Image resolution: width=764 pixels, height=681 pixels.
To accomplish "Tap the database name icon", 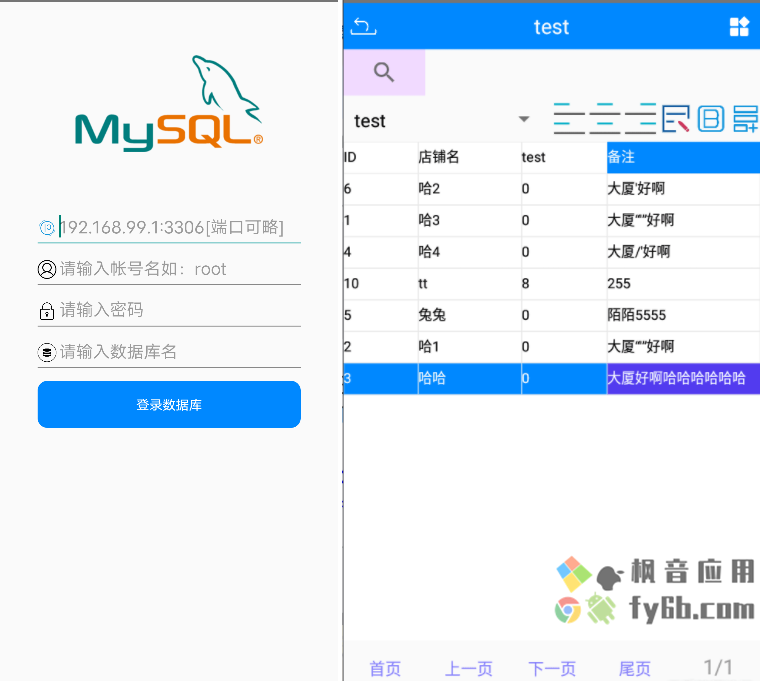I will 47,352.
